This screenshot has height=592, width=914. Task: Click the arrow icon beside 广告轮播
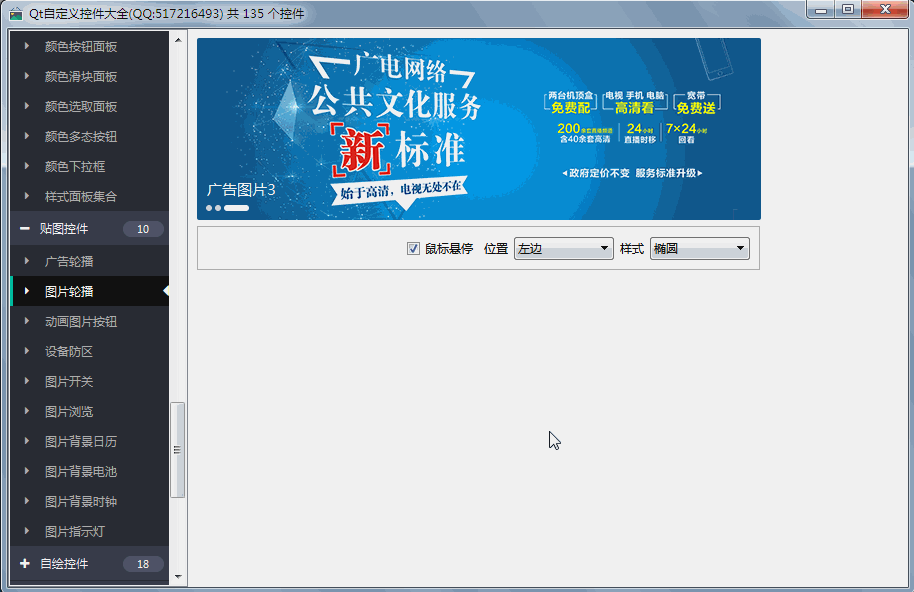click(28, 262)
